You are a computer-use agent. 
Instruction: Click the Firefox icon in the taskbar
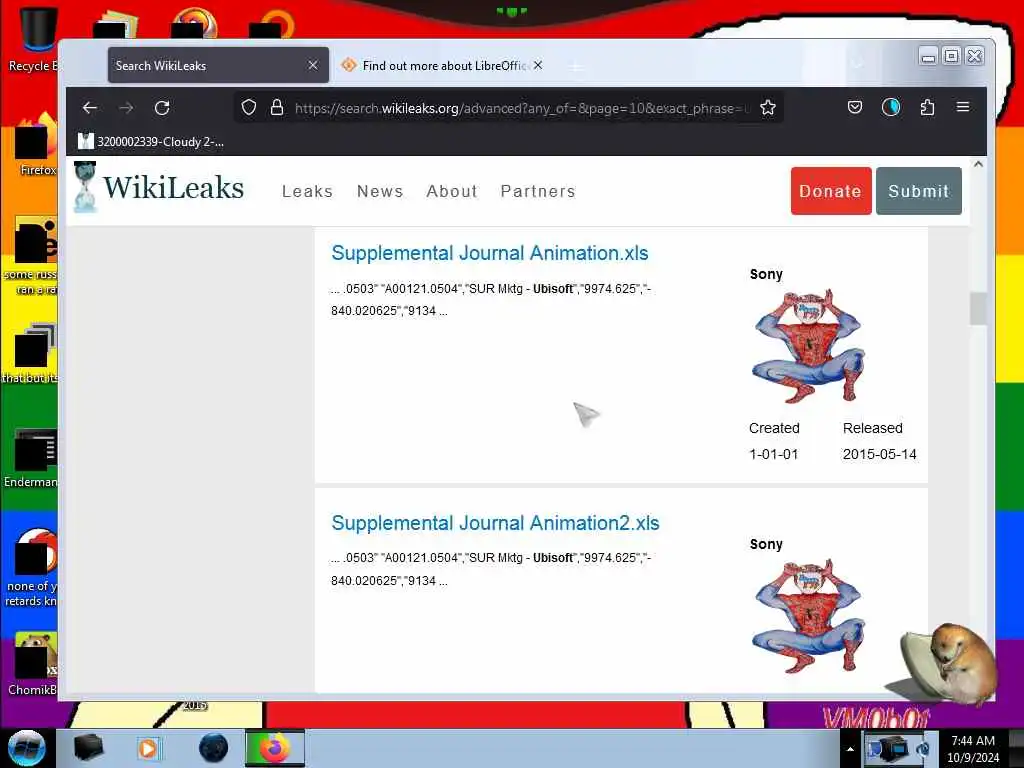click(x=275, y=748)
